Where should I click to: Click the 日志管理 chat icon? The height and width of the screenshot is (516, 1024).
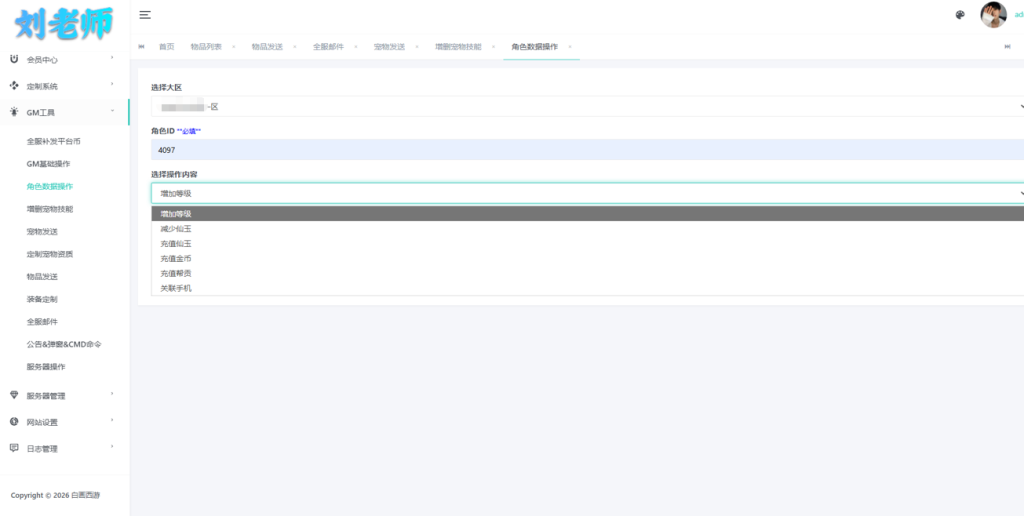[x=14, y=448]
